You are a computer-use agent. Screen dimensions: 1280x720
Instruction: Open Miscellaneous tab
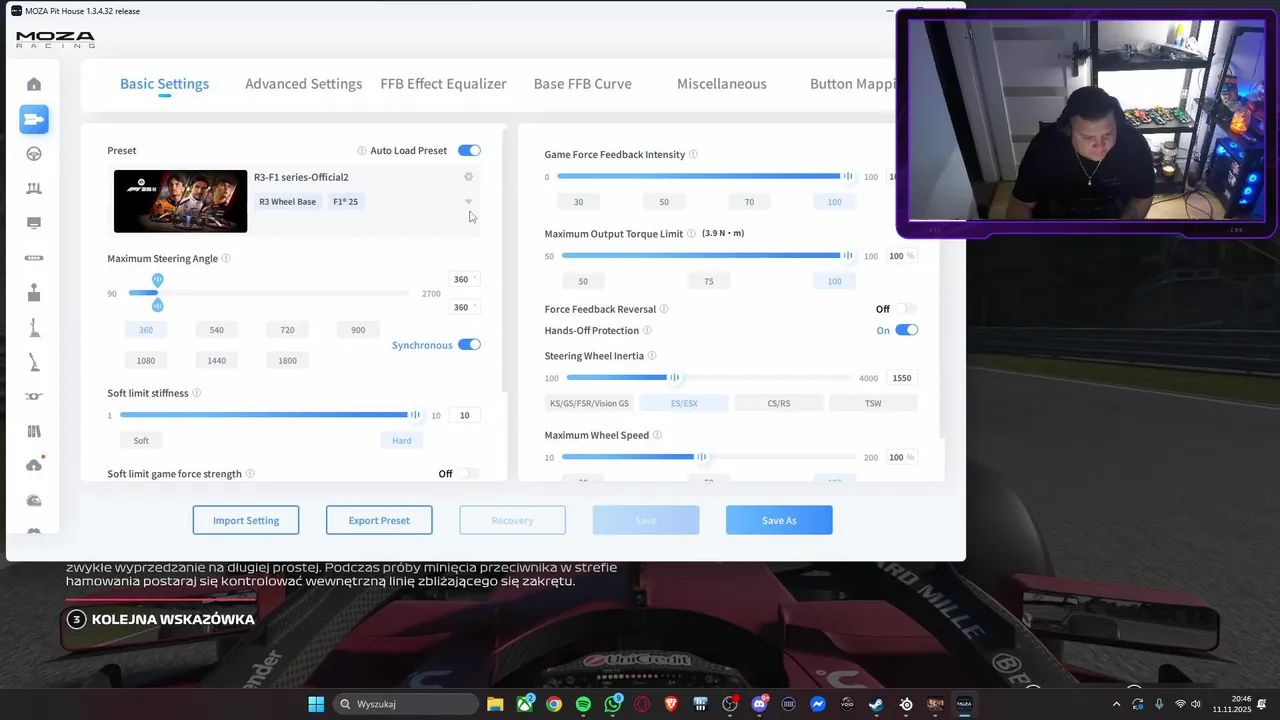point(721,84)
